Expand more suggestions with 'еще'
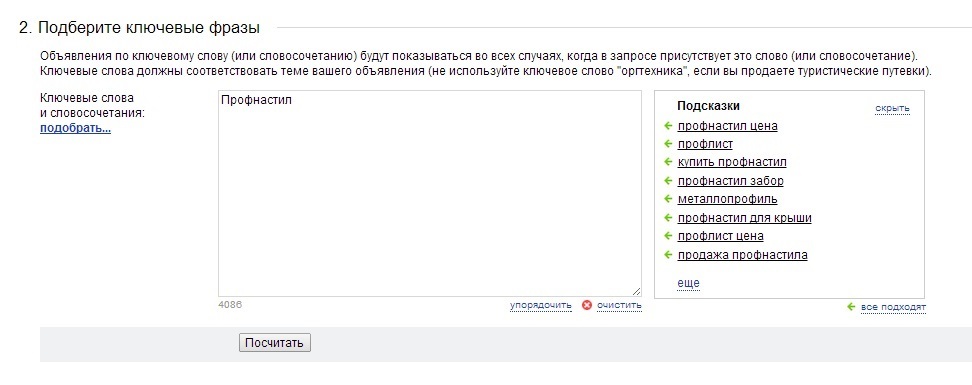The width and height of the screenshot is (972, 385). tap(688, 283)
